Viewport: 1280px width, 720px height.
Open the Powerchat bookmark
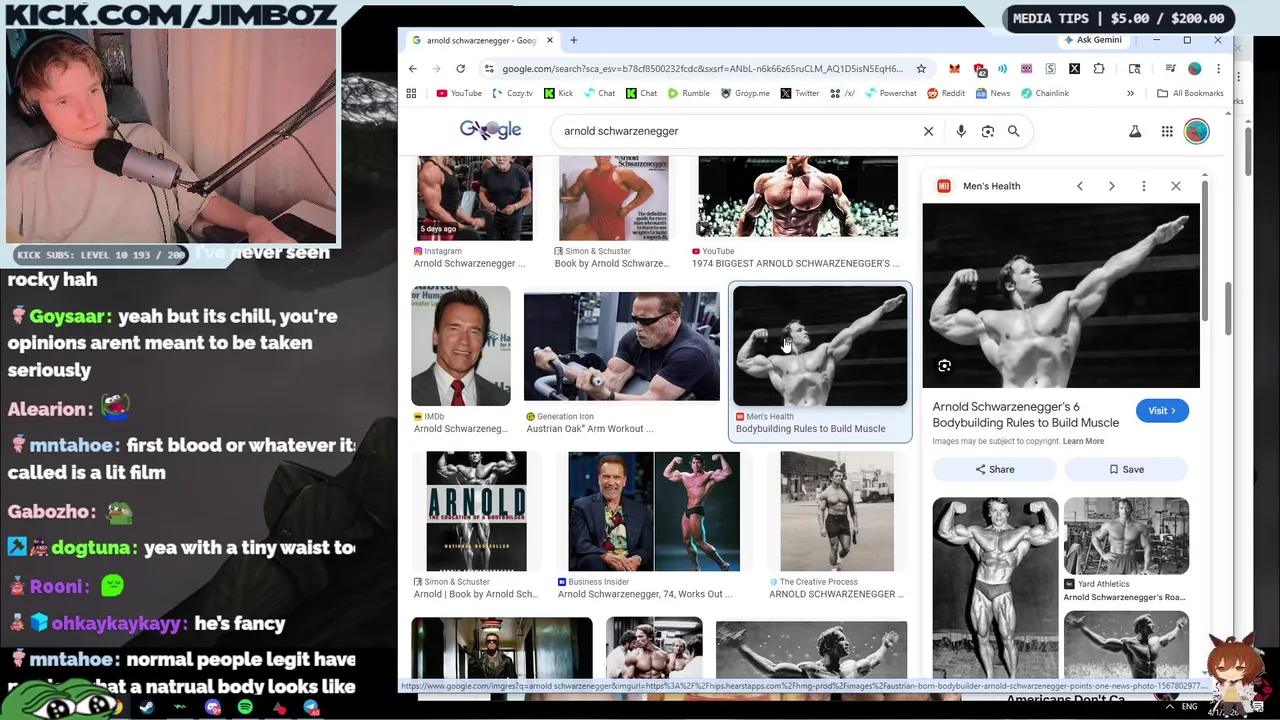tap(890, 93)
